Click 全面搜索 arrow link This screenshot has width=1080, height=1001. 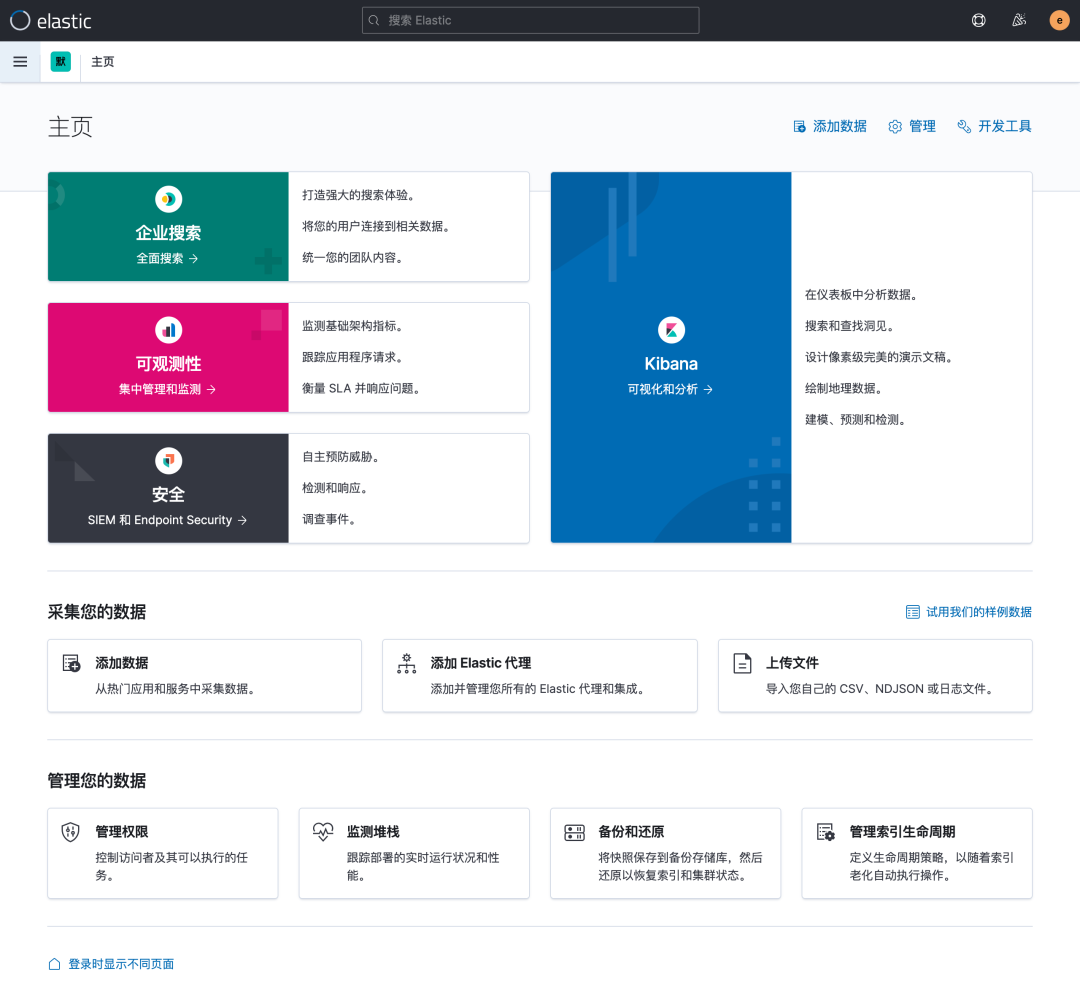(167, 258)
